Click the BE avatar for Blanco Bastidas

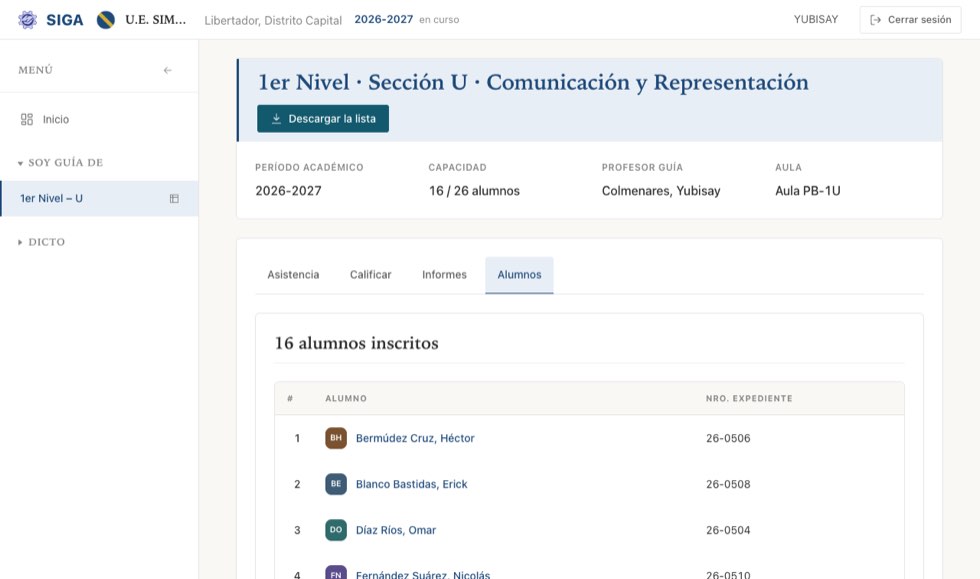[x=336, y=484]
